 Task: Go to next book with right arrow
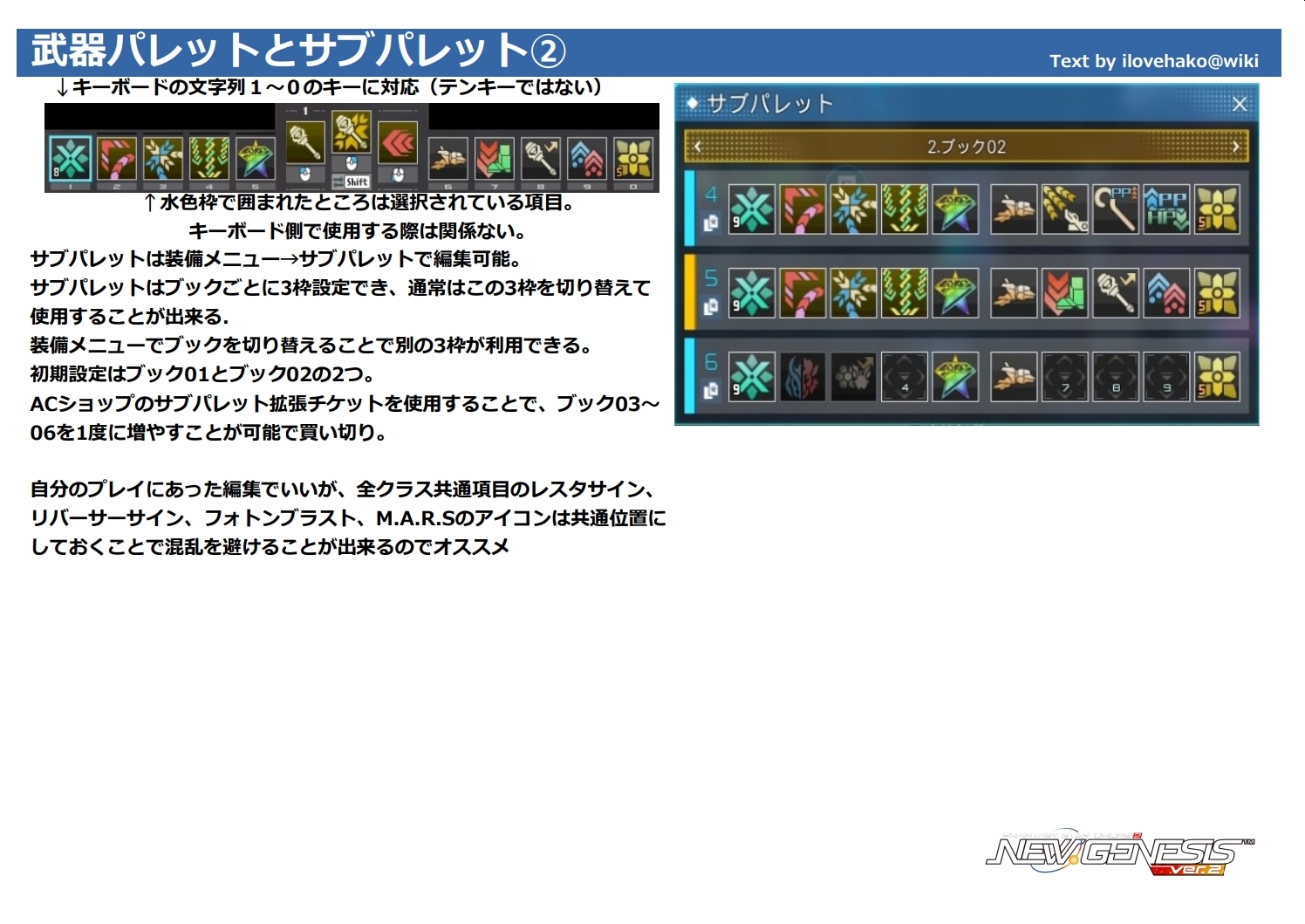(1236, 147)
